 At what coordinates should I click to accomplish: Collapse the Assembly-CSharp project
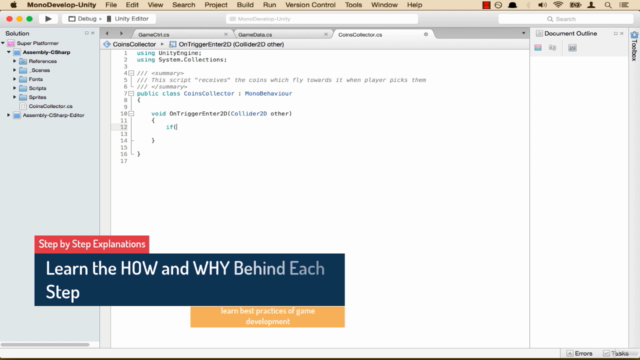point(9,52)
